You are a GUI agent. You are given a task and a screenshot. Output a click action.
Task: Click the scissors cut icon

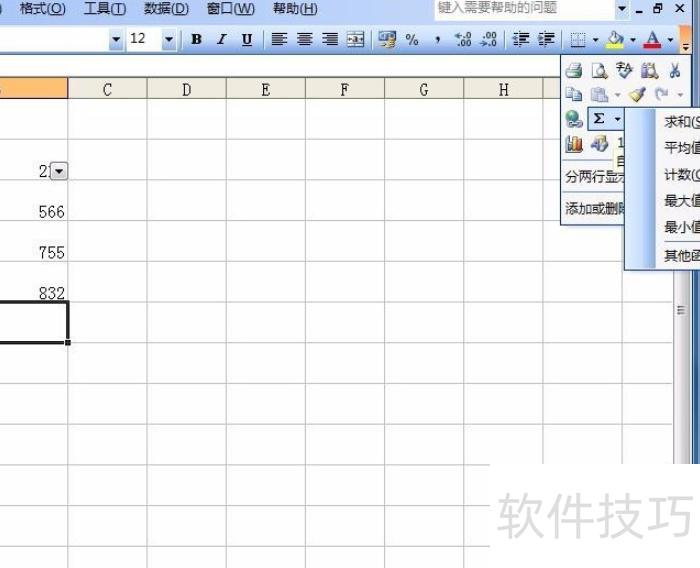pos(675,70)
